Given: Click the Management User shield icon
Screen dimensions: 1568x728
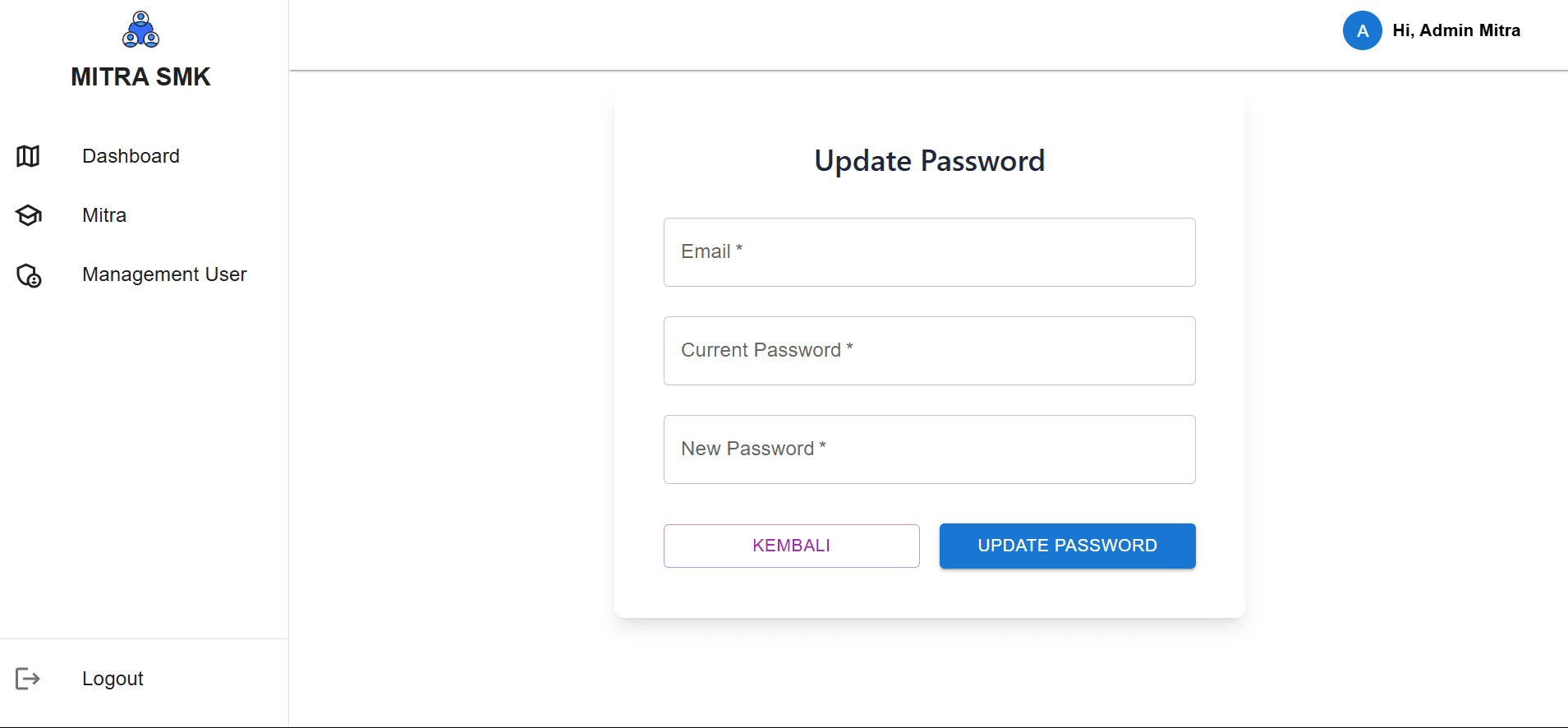Looking at the screenshot, I should [x=29, y=275].
